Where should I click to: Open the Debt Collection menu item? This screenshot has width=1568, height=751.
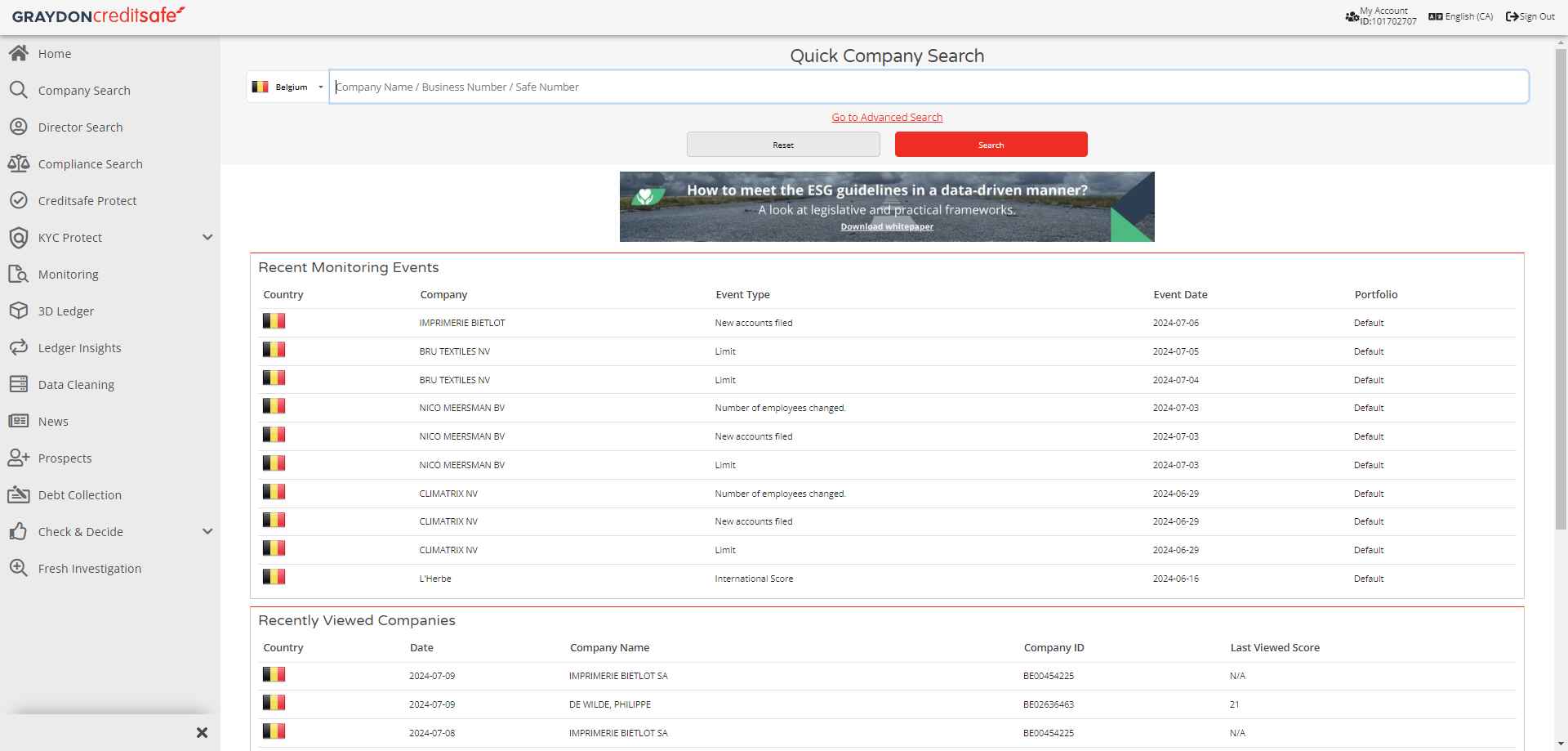click(x=110, y=494)
